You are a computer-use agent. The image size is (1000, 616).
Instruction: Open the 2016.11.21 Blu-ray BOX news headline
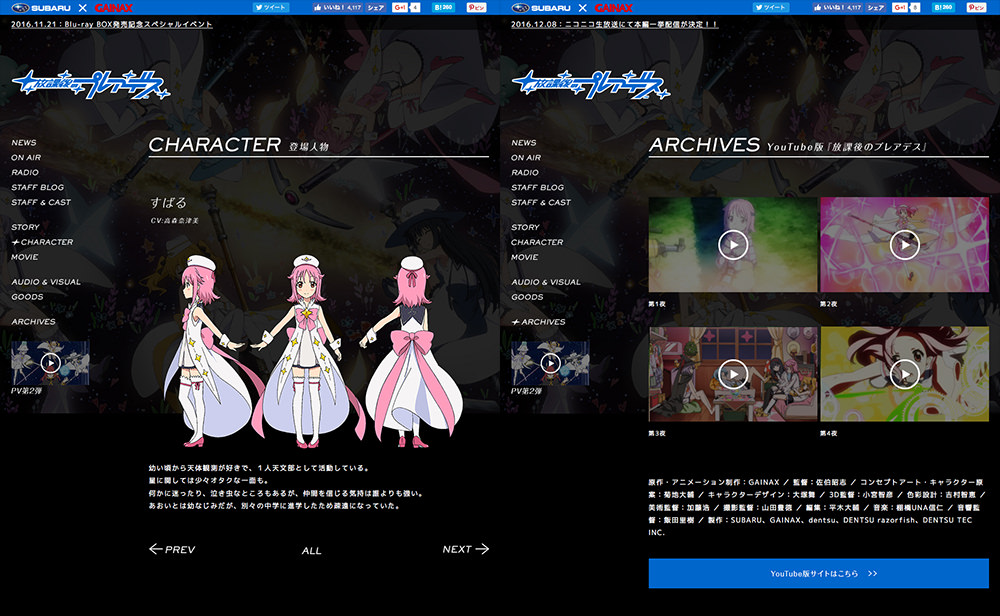(x=112, y=24)
